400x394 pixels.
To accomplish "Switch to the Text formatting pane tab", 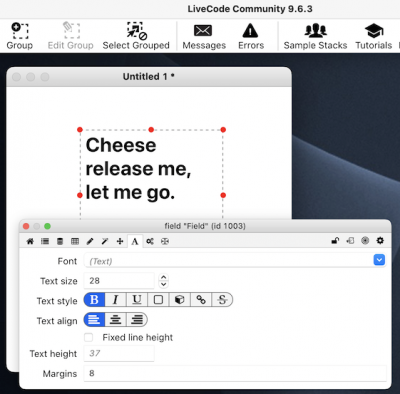I will tap(135, 241).
